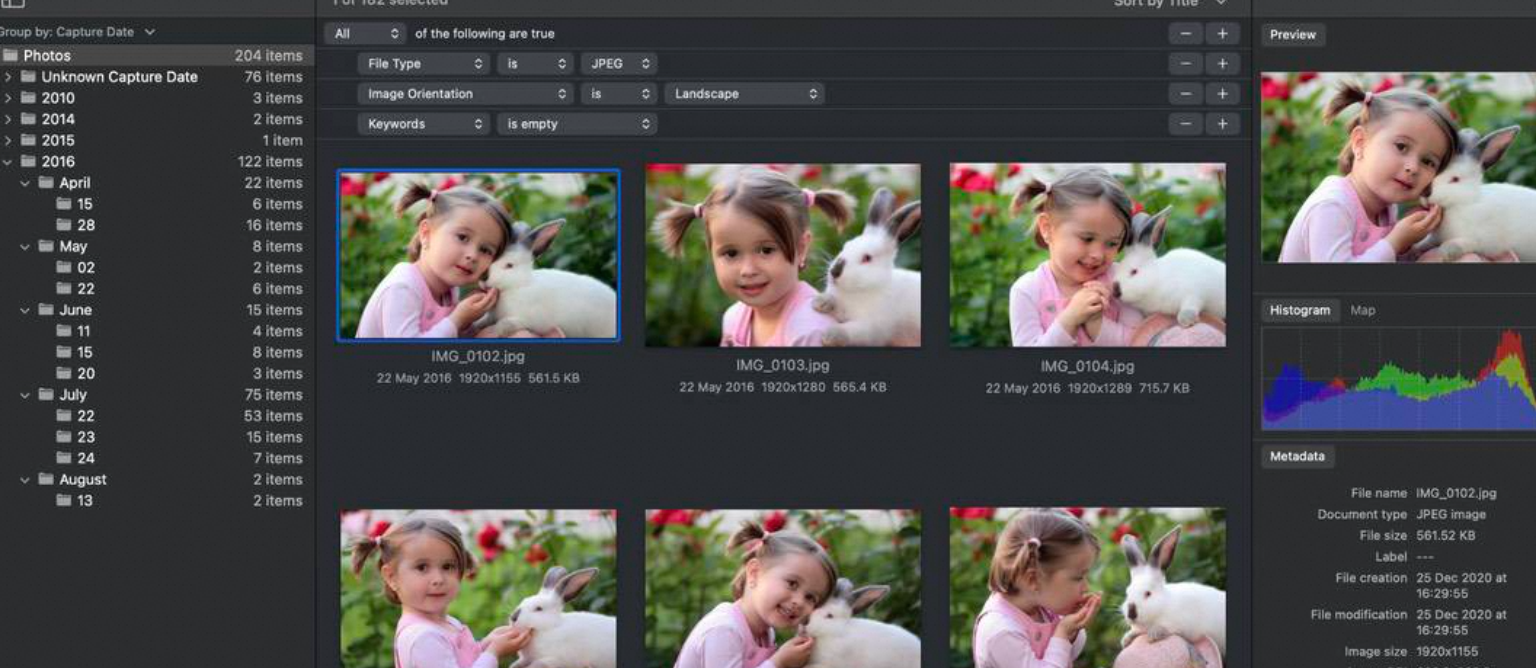Collapse the May folder chevron
Screen dimensions: 1536x668
(x=25, y=247)
